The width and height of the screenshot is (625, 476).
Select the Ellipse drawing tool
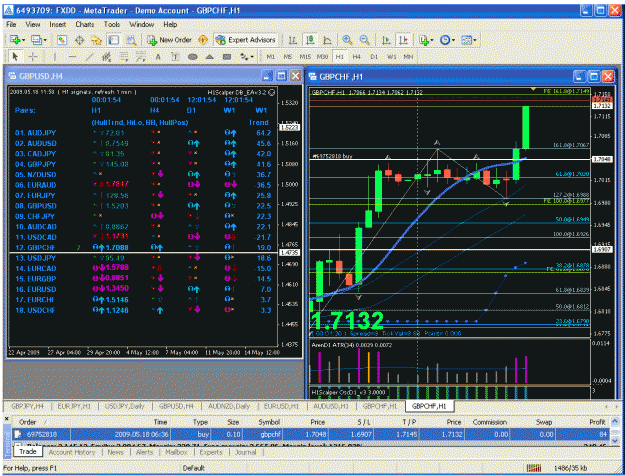click(x=193, y=57)
